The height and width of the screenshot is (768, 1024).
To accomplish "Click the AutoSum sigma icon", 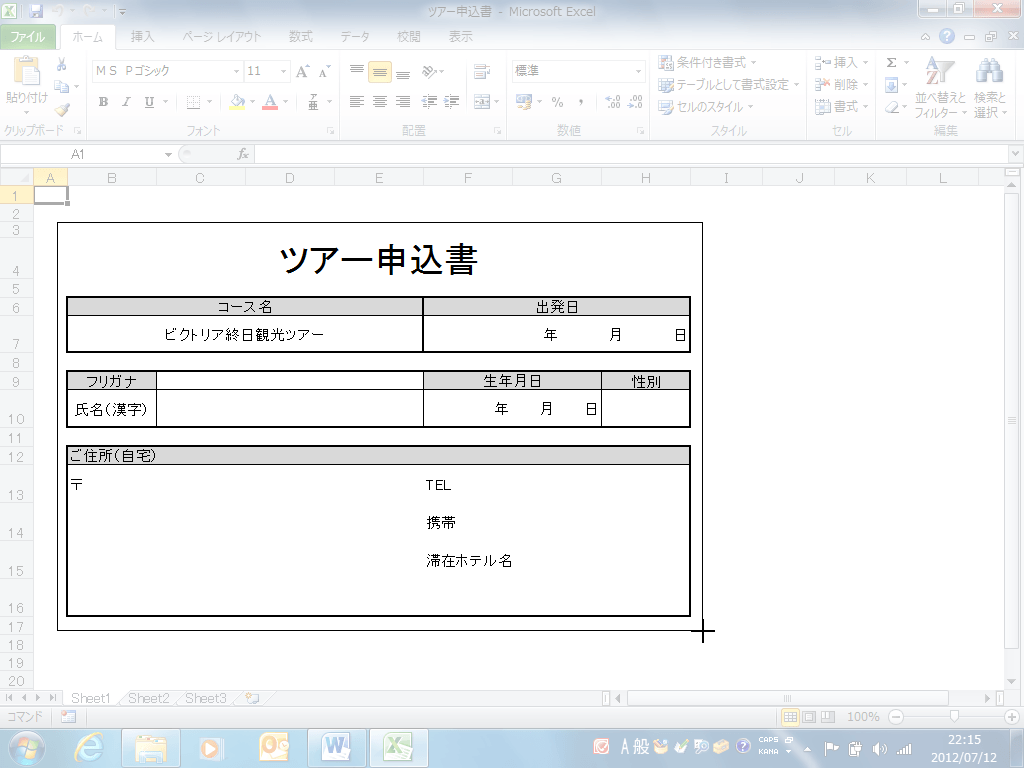I will (891, 63).
